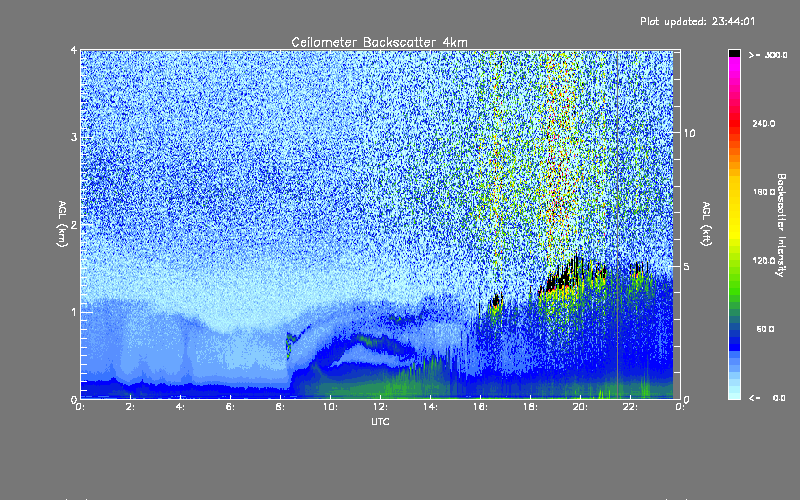Click the "12:" UTC tick label
The width and height of the screenshot is (800, 500).
point(381,407)
